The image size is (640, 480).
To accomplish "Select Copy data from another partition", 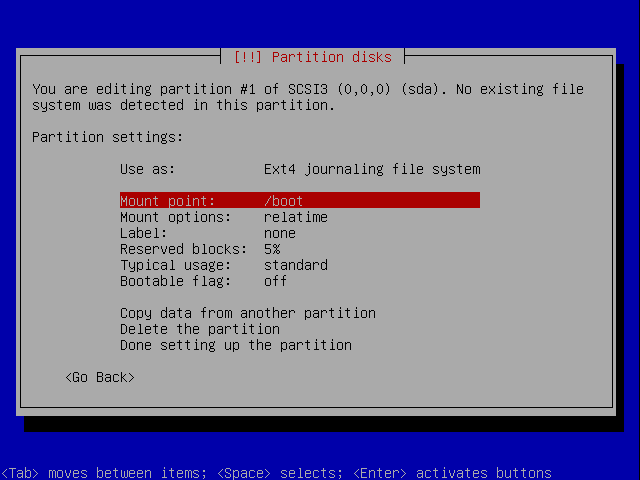I will (x=248, y=313).
